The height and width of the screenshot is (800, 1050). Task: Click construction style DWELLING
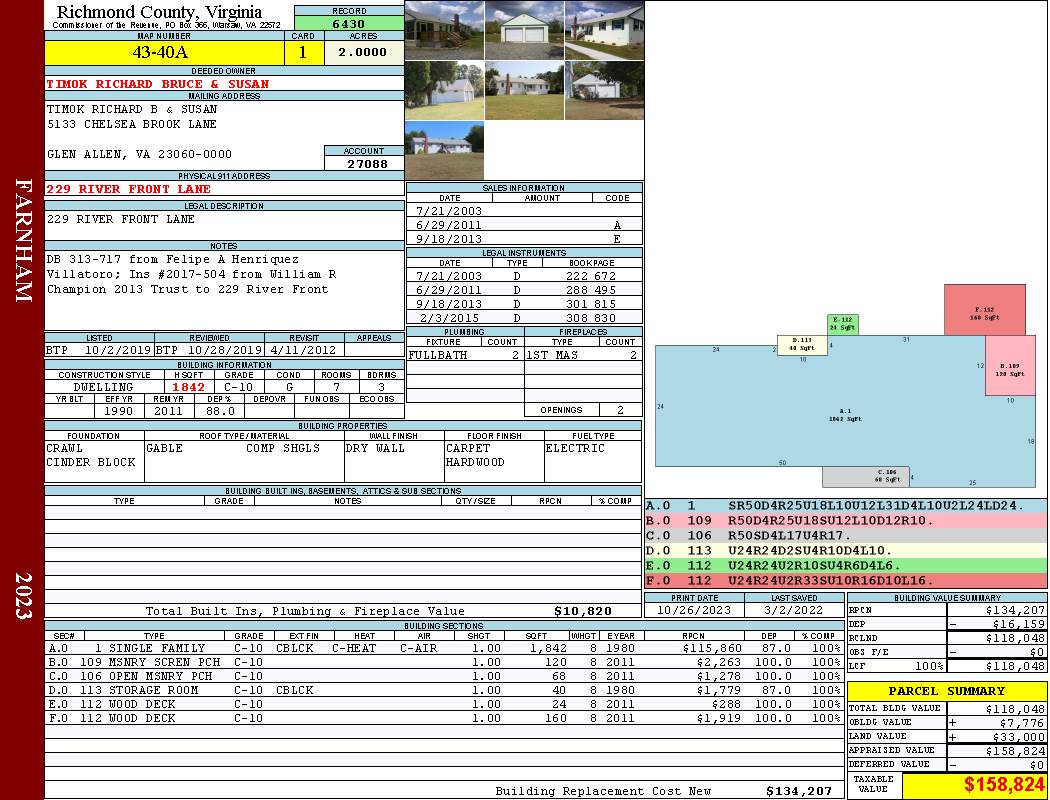pos(103,387)
